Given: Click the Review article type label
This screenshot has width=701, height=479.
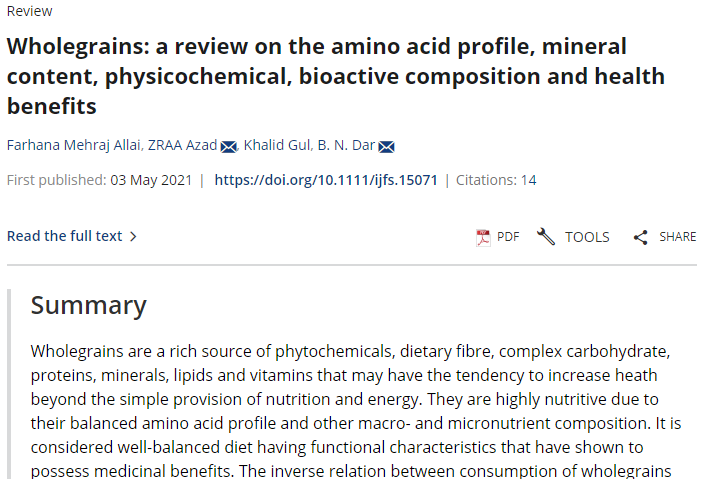Looking at the screenshot, I should click(30, 11).
